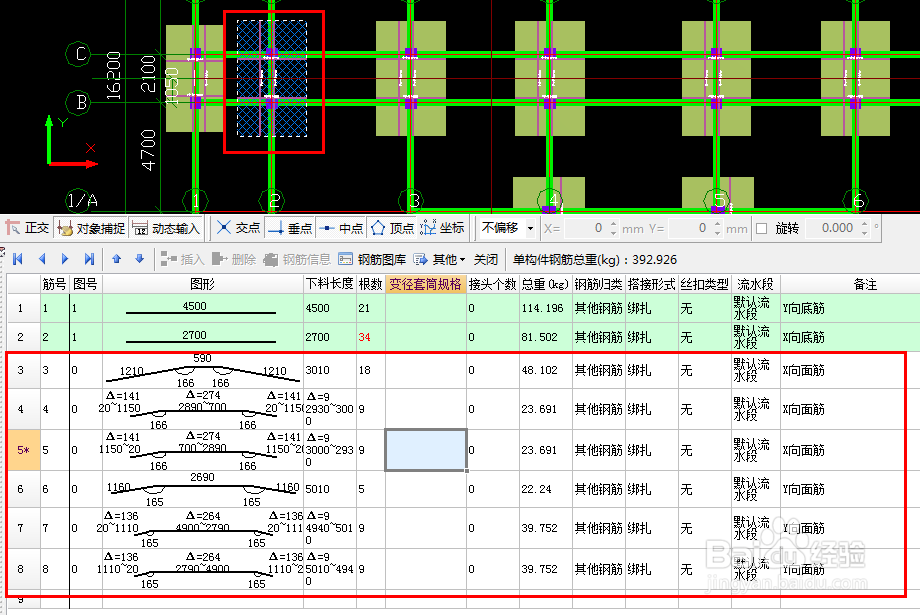
Task: Activate the 顶点 vertex snap tool
Action: pos(393,227)
